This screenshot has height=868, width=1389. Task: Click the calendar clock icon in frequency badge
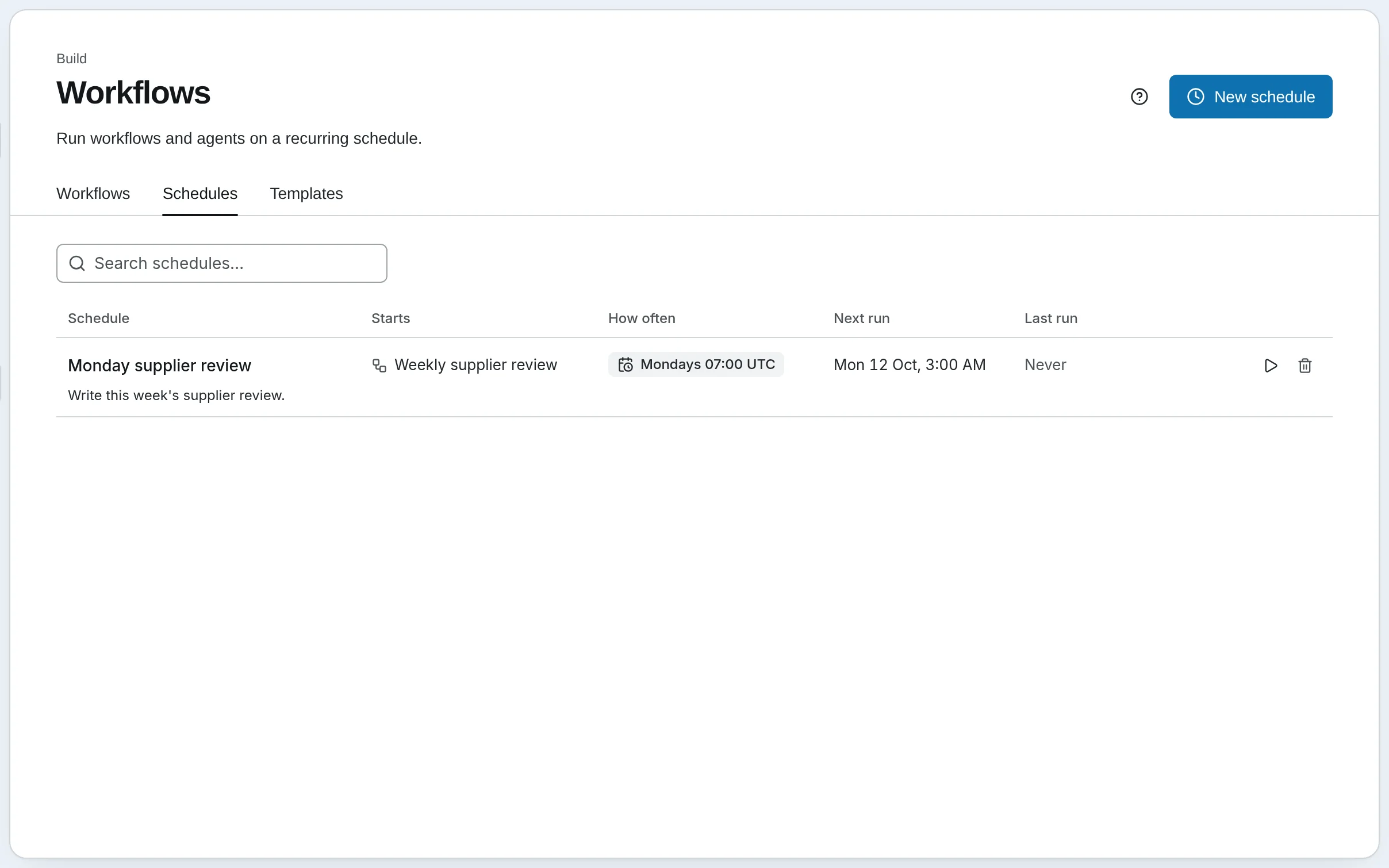coord(626,364)
